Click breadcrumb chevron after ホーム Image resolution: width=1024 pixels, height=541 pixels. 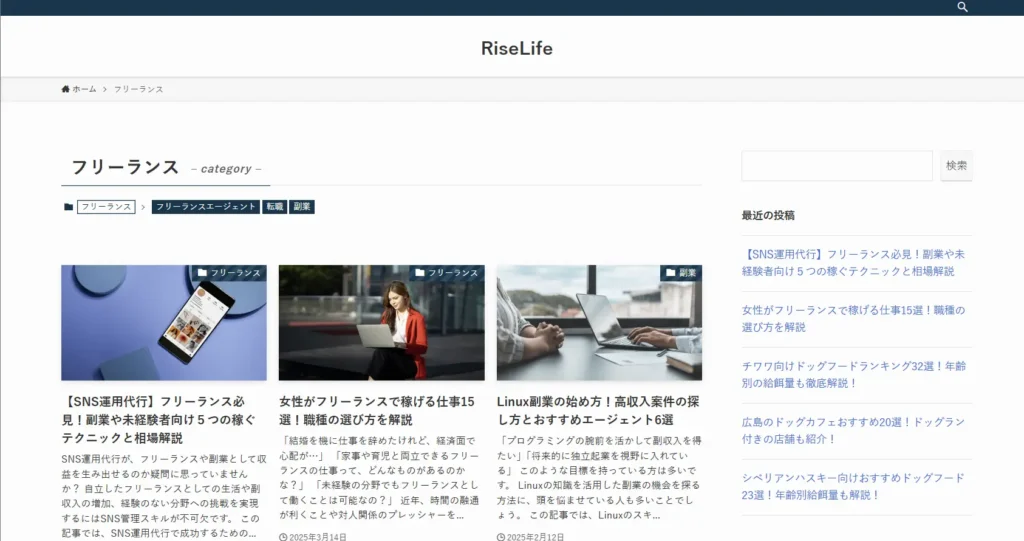[104, 89]
